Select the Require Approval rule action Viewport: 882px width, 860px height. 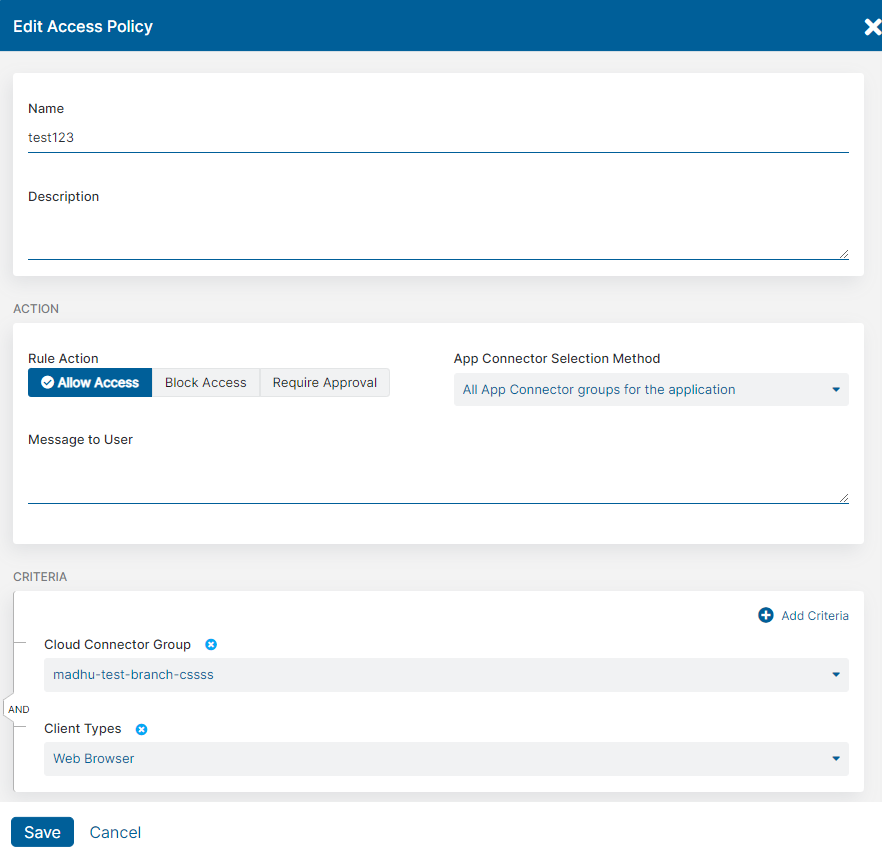click(324, 382)
